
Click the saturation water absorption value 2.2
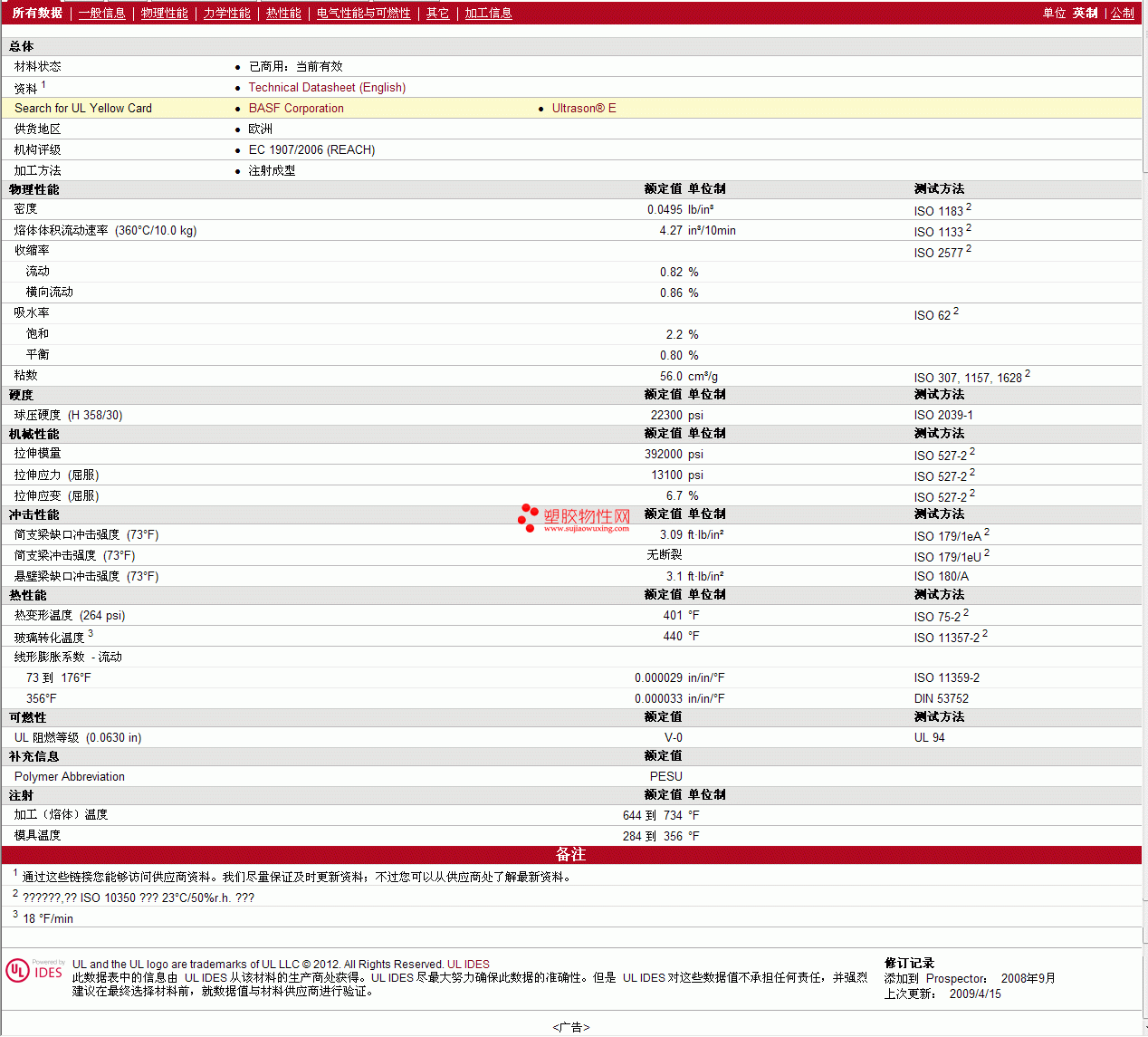click(674, 334)
